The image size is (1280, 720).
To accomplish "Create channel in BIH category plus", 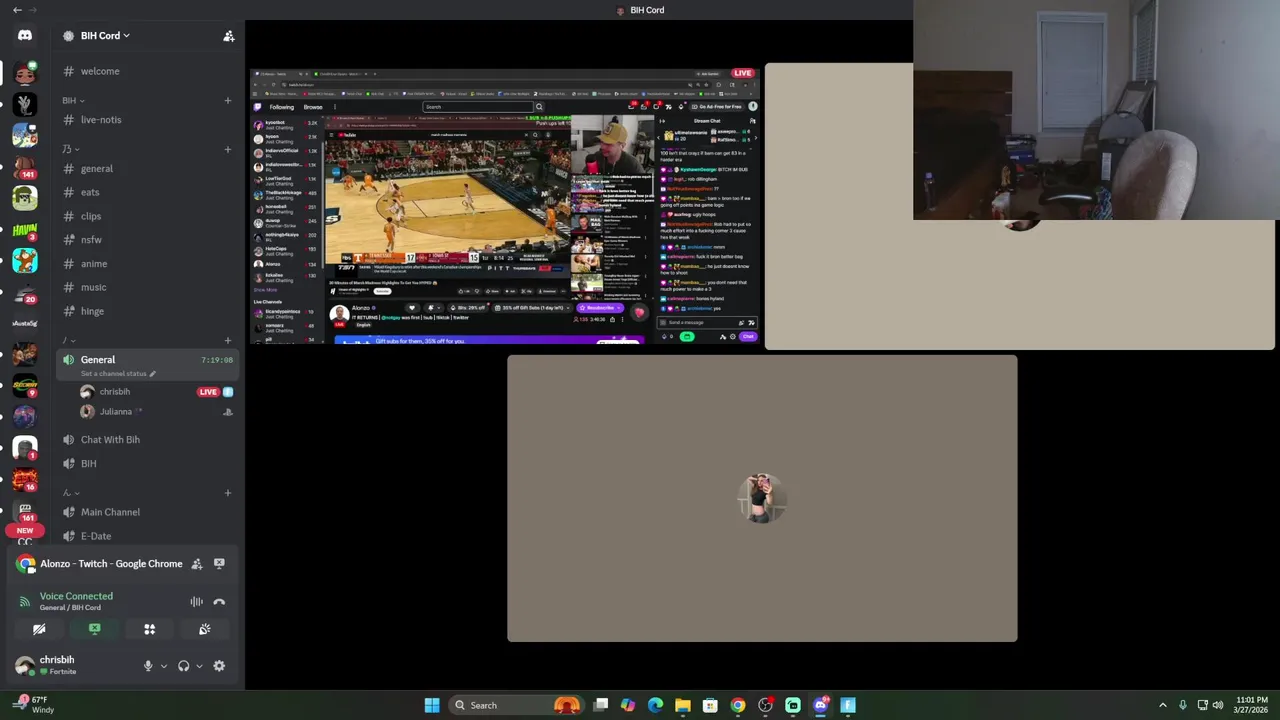I will pyautogui.click(x=227, y=101).
